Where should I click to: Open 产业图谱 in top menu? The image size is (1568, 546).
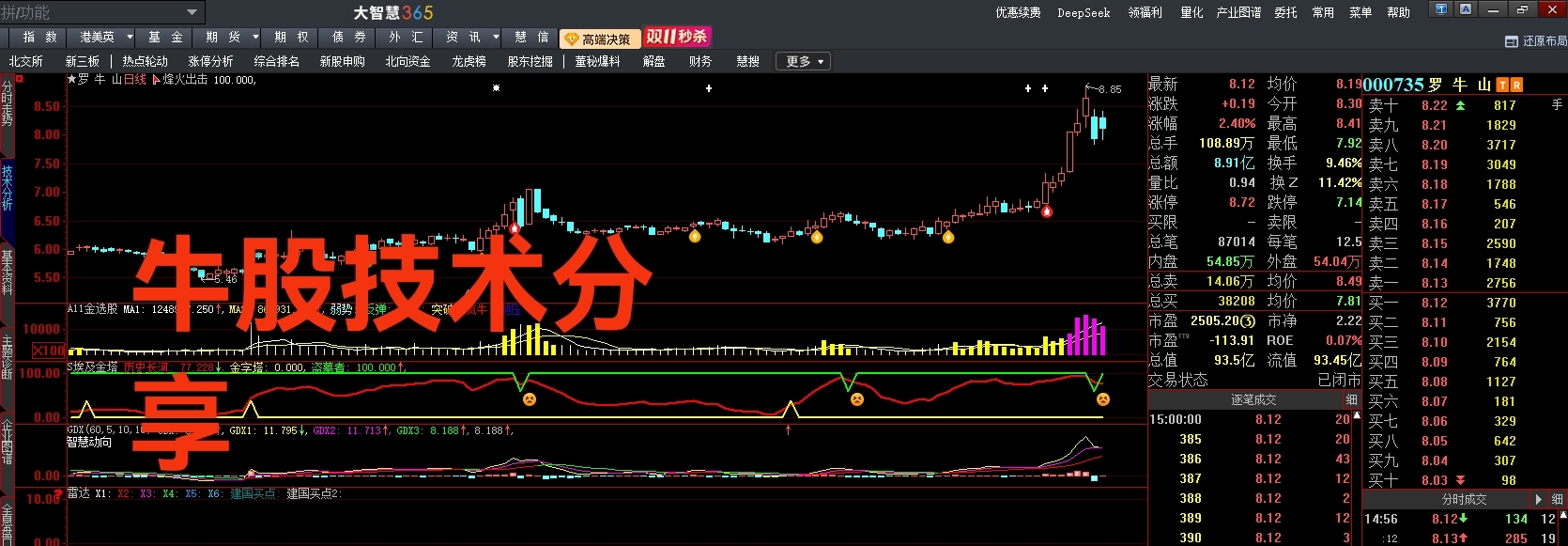pos(1238,12)
